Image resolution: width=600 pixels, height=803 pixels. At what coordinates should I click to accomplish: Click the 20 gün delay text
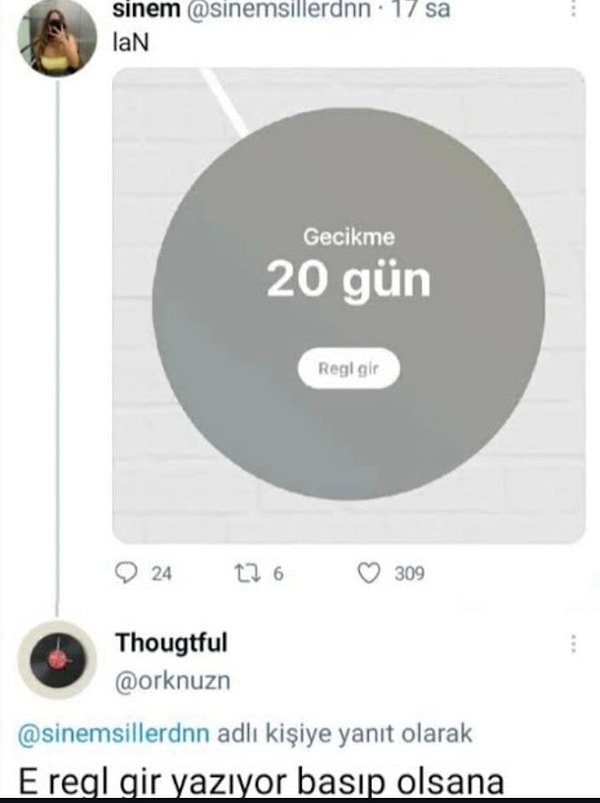pyautogui.click(x=349, y=281)
